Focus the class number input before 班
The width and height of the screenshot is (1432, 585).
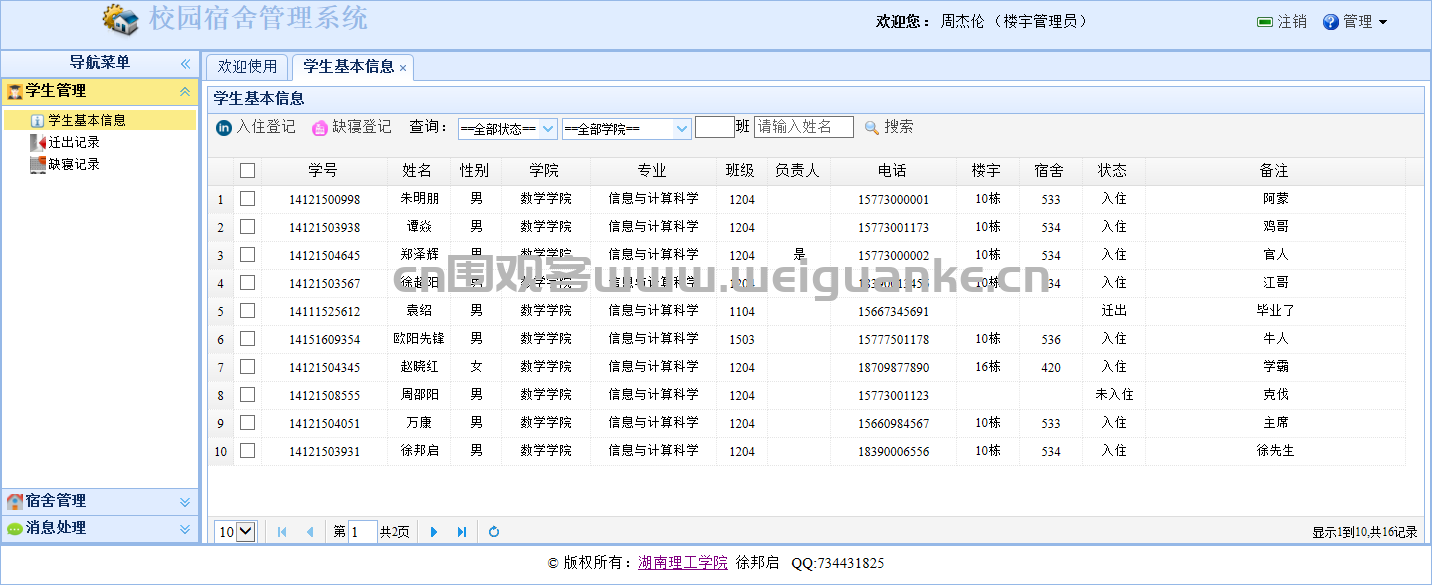[x=714, y=127]
